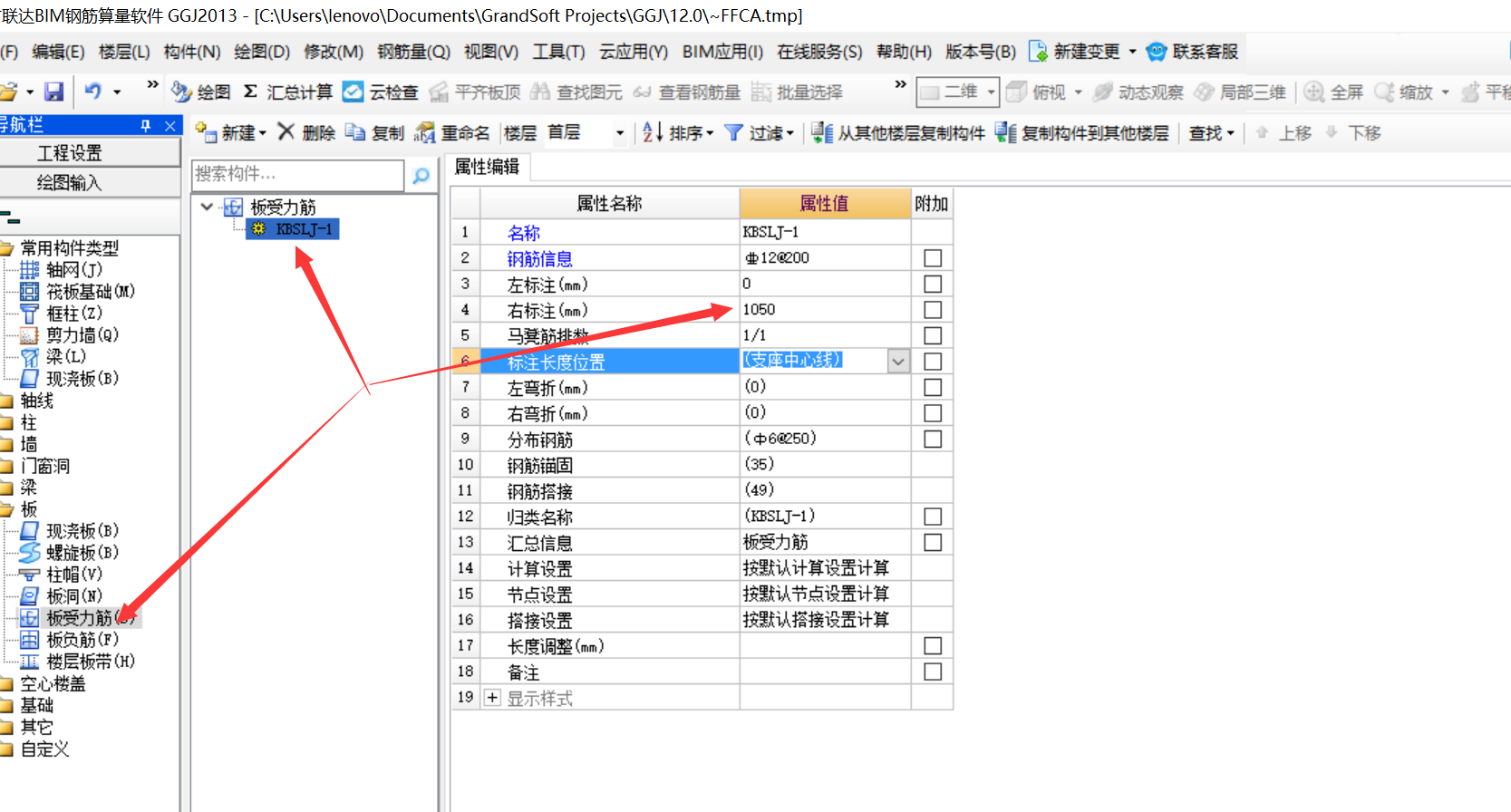
Task: Select 螺旋板(B) in navigation tree
Action: (x=70, y=552)
